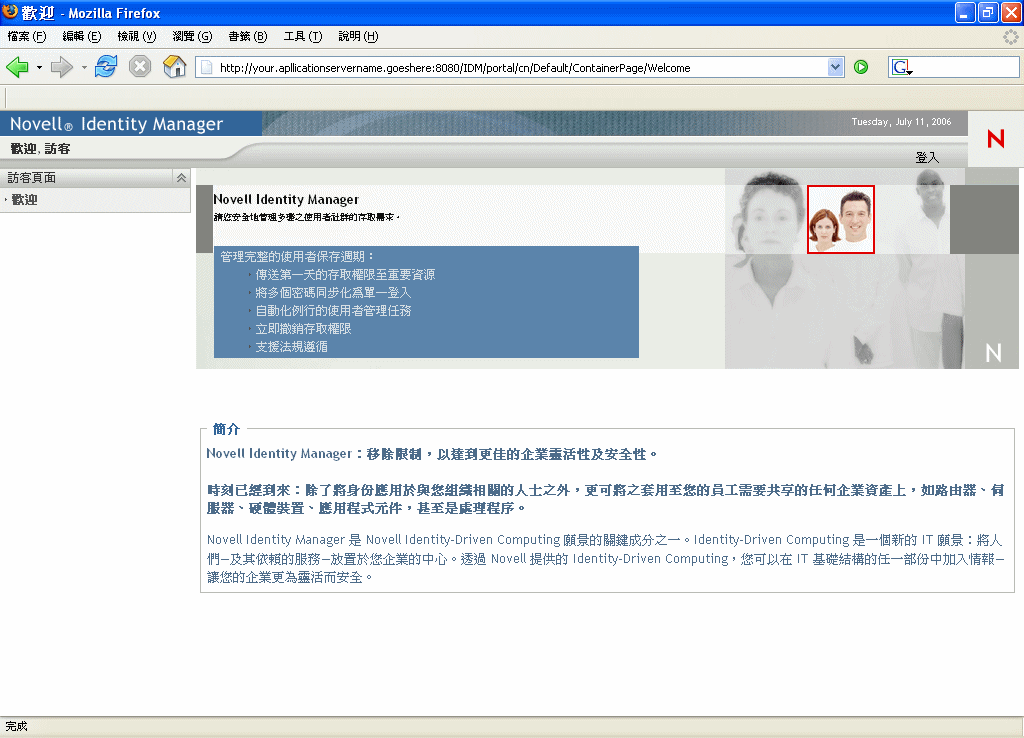This screenshot has height=738, width=1024.
Task: Open the 書籤 (B) menu
Action: [248, 37]
